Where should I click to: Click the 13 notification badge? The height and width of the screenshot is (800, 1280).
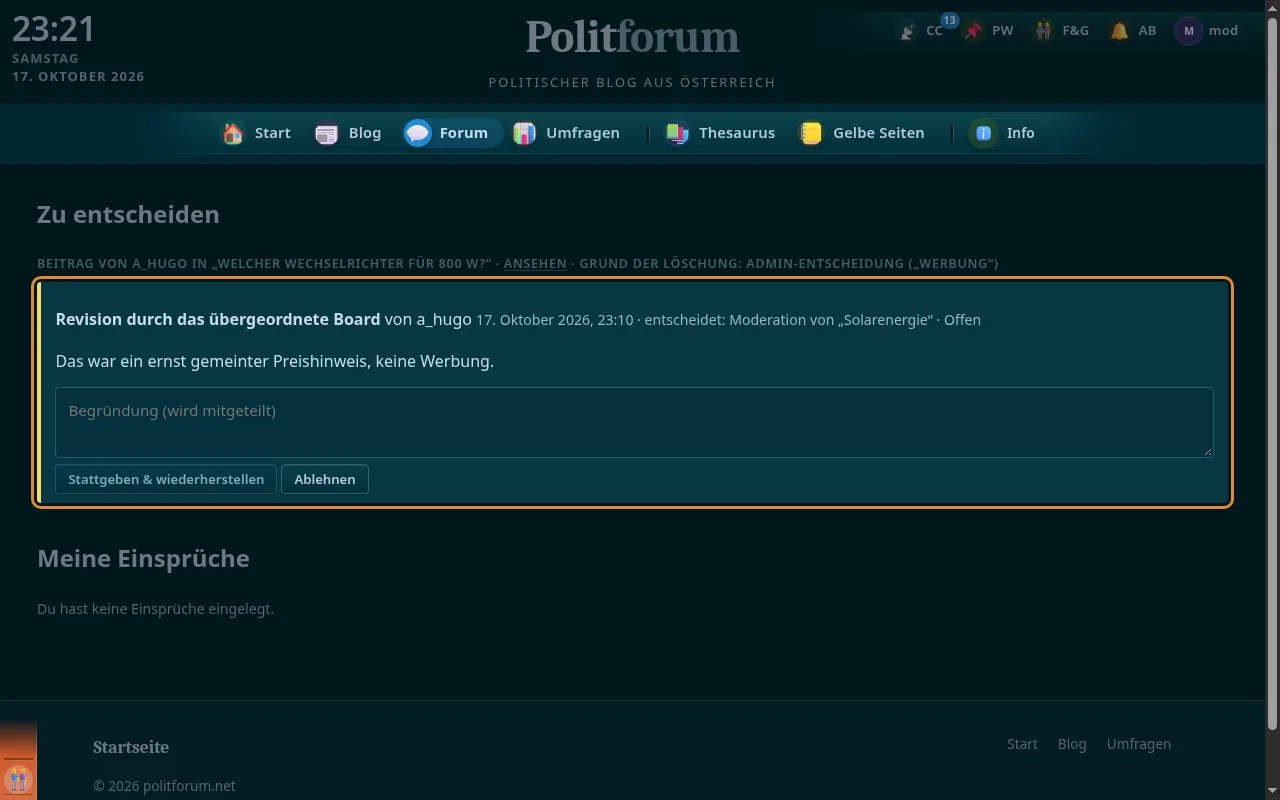(949, 20)
